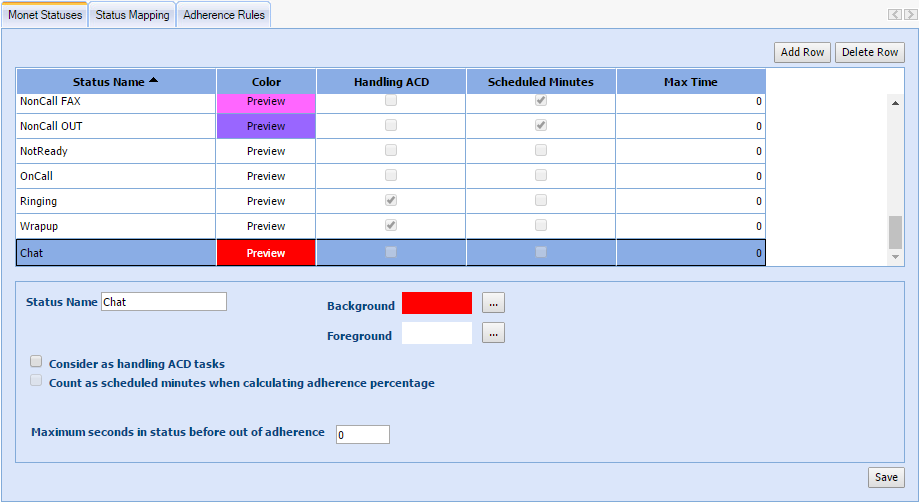Sort by the Status Name column header
The image size is (920, 503).
pos(115,82)
